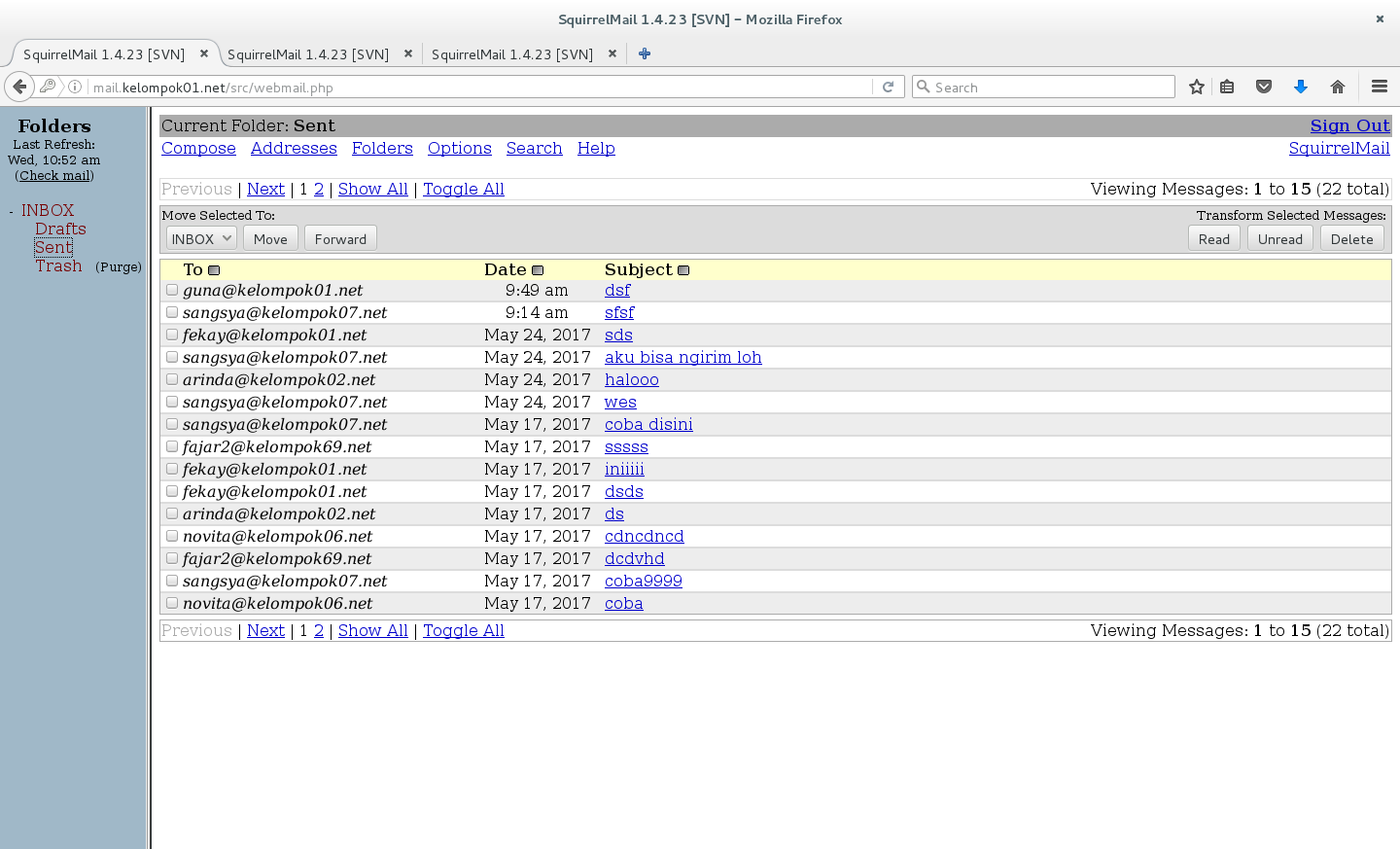Click the Firefox back navigation arrow
The height and width of the screenshot is (849, 1400).
(x=18, y=87)
